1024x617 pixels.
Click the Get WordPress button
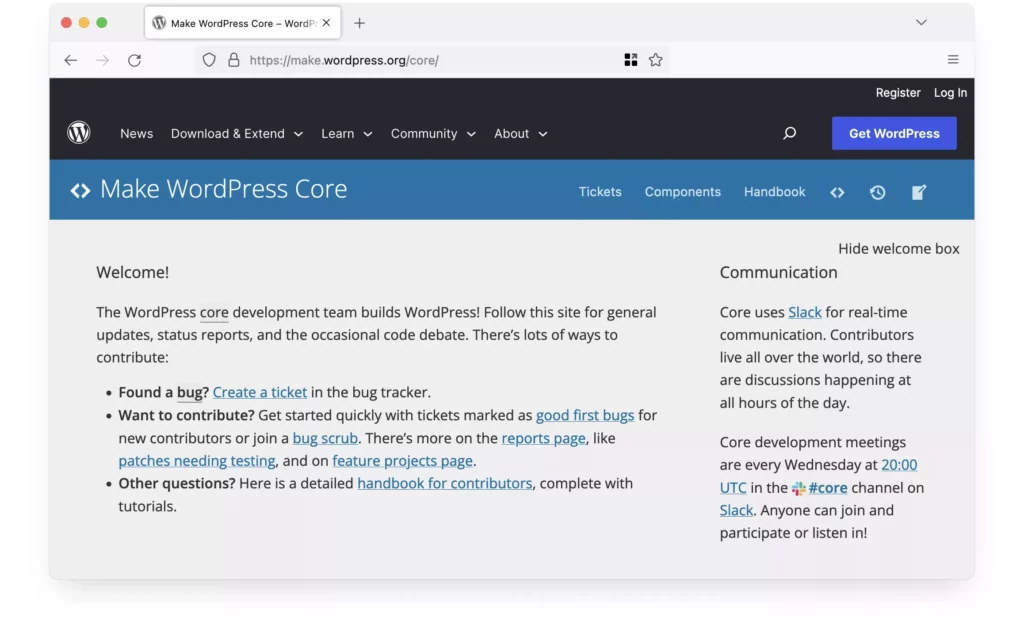click(x=893, y=133)
